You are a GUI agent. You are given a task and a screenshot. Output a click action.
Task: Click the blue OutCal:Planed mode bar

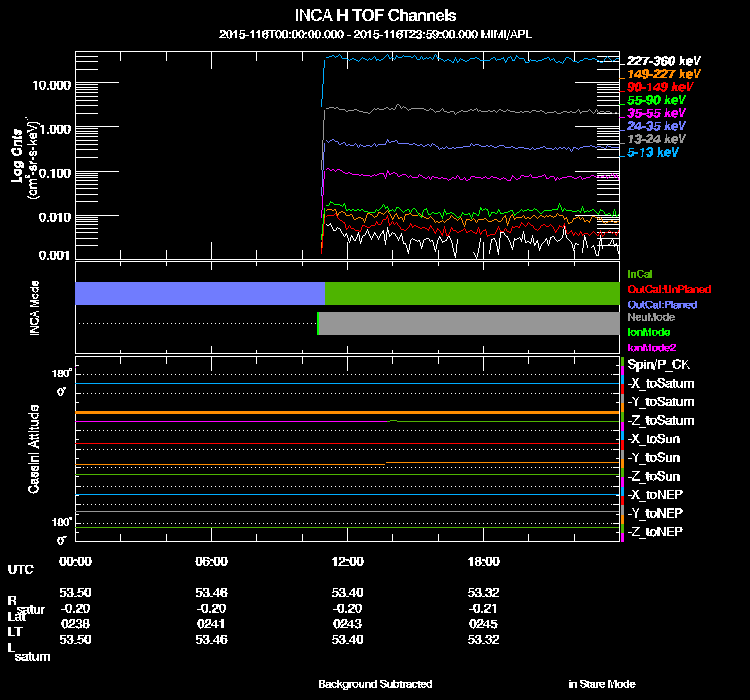[x=200, y=293]
